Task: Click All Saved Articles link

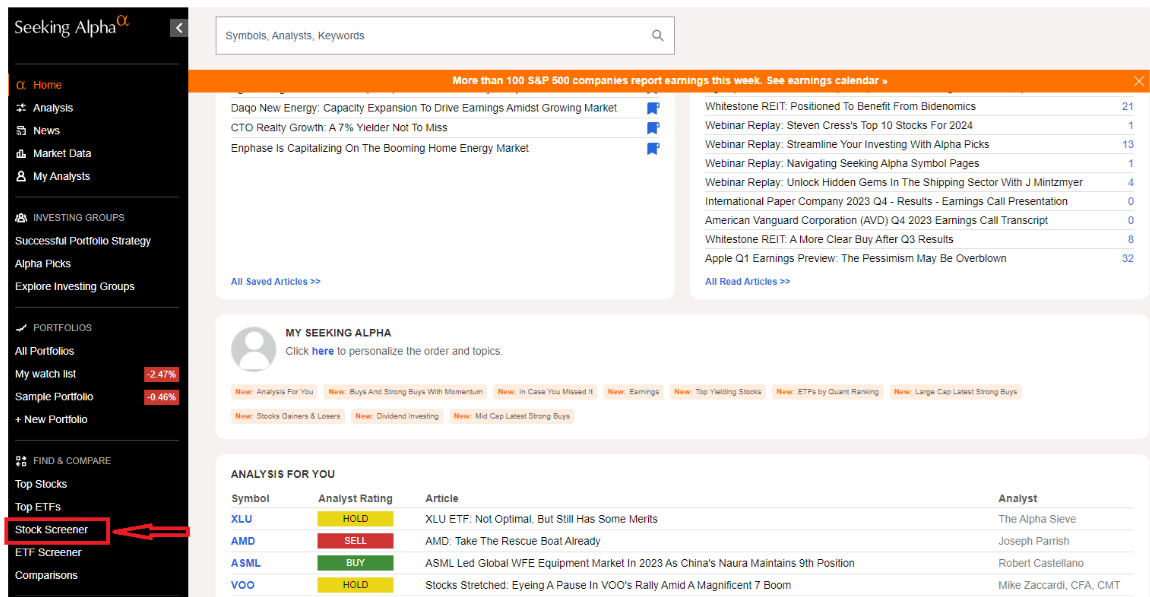Action: coord(276,282)
